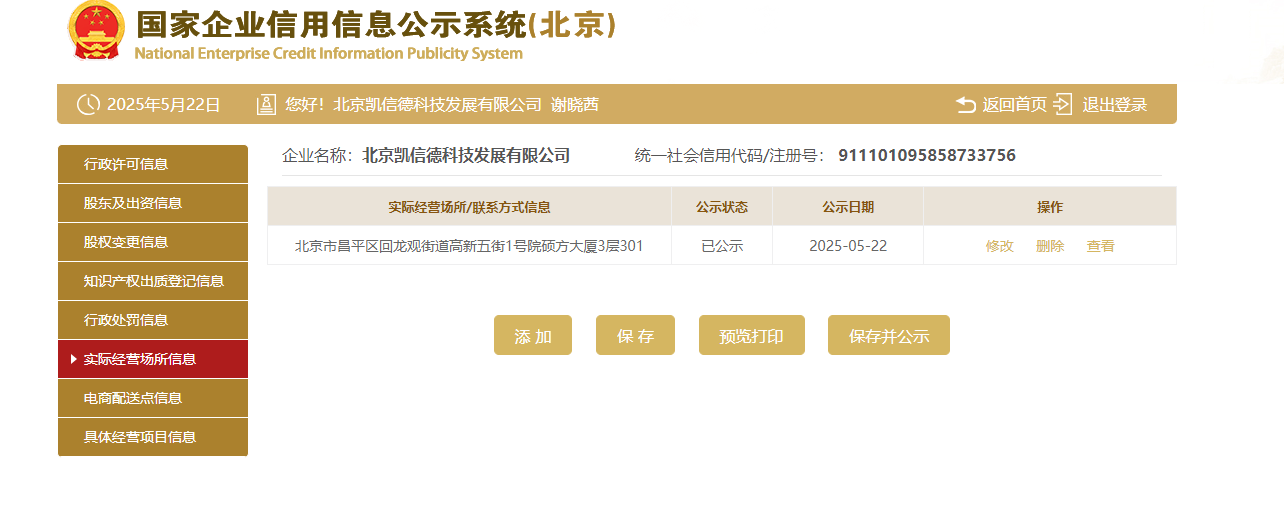Click the credit code 911101095858733756
This screenshot has width=1284, height=518.
coord(927,155)
